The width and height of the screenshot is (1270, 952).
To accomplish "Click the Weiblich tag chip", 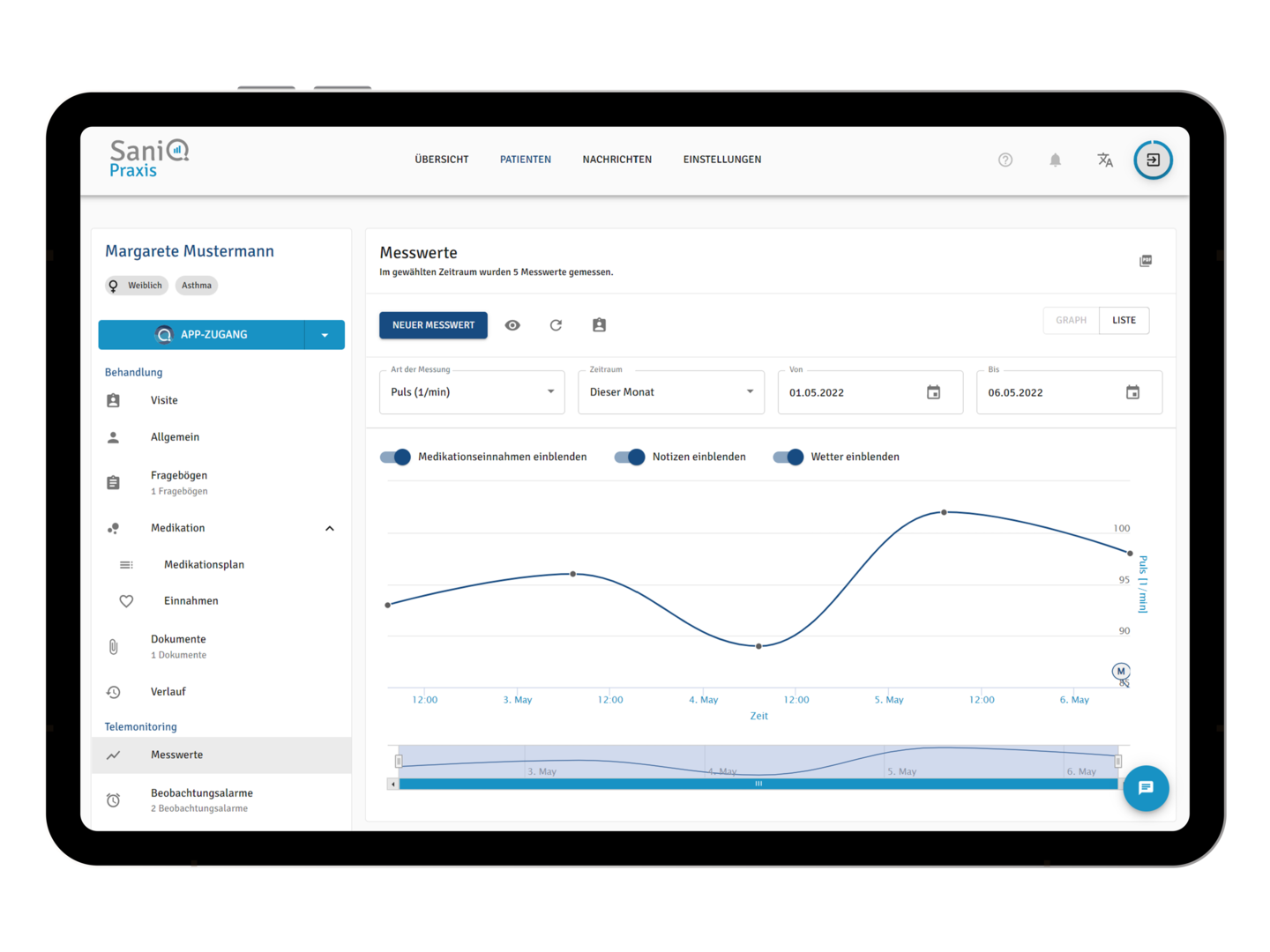I will tap(137, 286).
